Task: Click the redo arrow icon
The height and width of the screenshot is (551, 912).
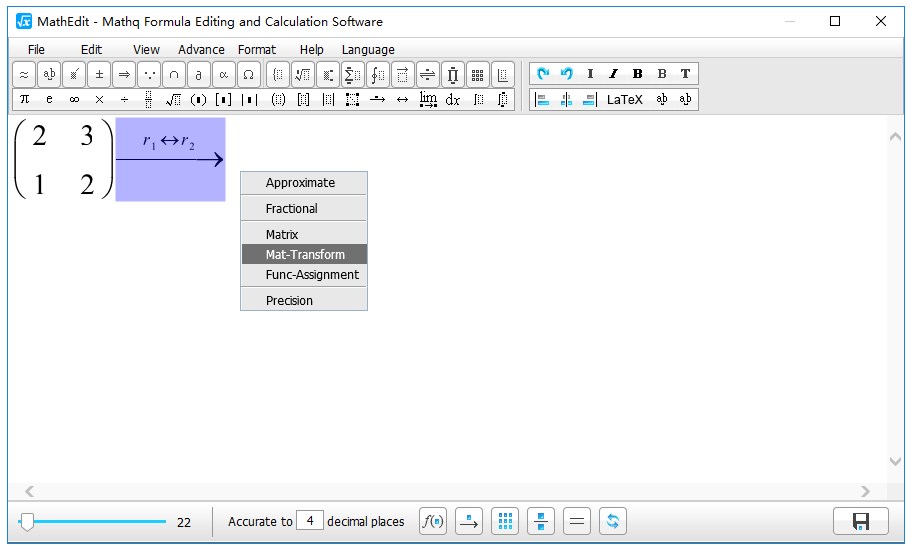Action: click(x=543, y=73)
